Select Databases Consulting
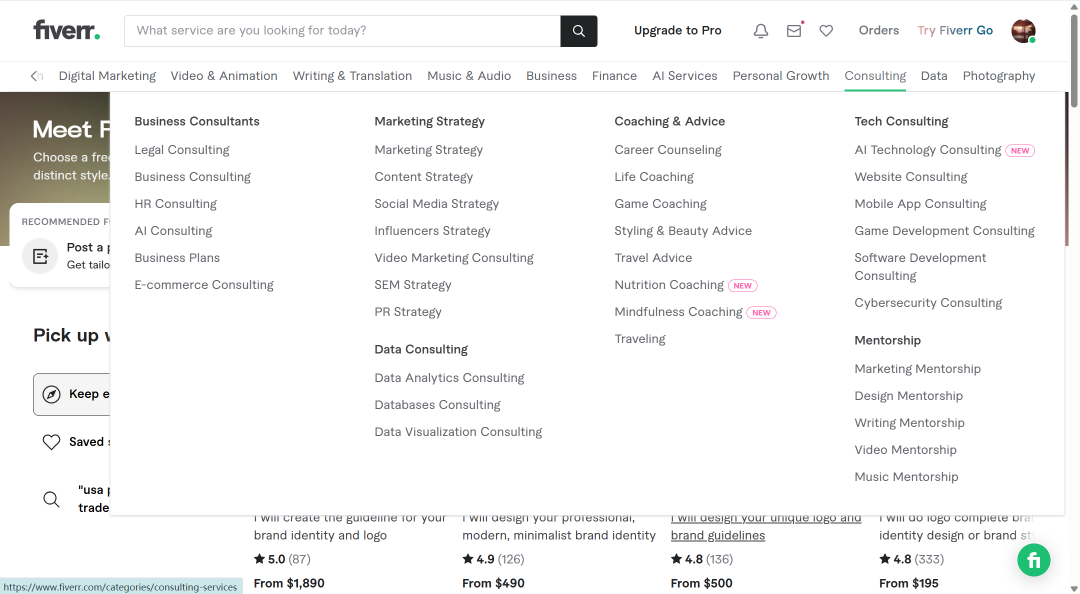The height and width of the screenshot is (594, 1080). point(437,404)
